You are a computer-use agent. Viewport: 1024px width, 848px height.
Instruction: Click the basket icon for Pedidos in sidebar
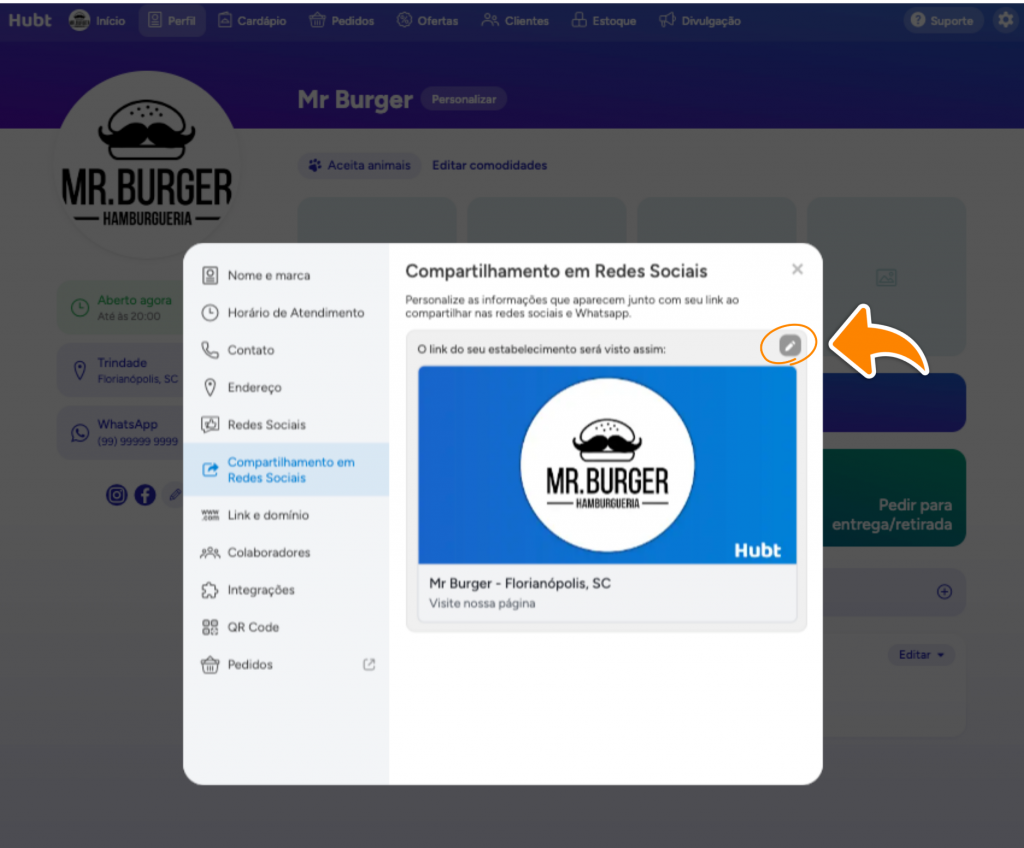[210, 664]
